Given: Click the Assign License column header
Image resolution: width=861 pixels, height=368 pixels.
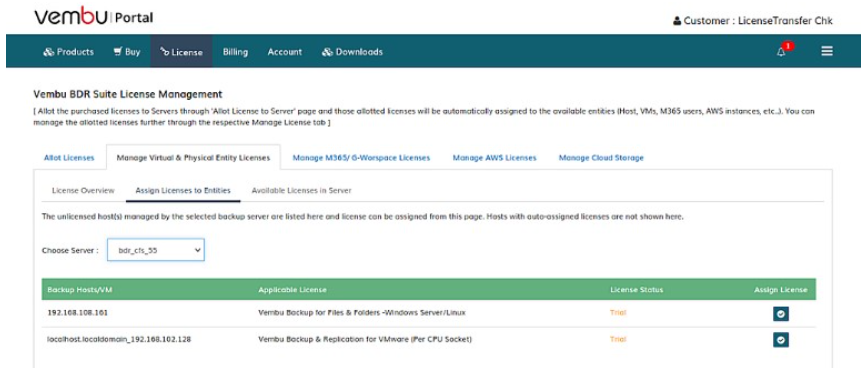Looking at the screenshot, I should (781, 289).
